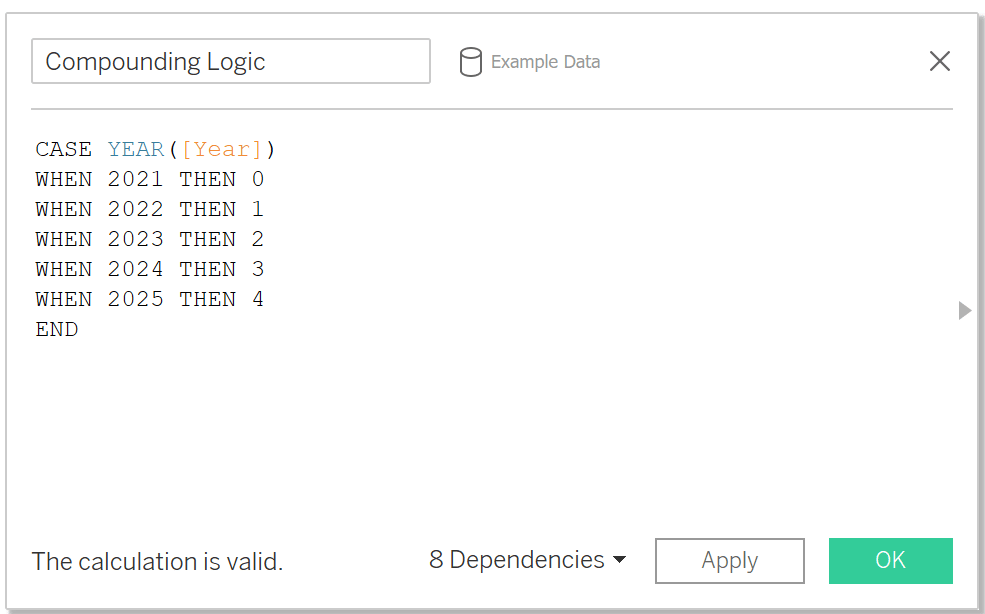985x614 pixels.
Task: Expand the function reference panel arrow
Action: point(965,310)
